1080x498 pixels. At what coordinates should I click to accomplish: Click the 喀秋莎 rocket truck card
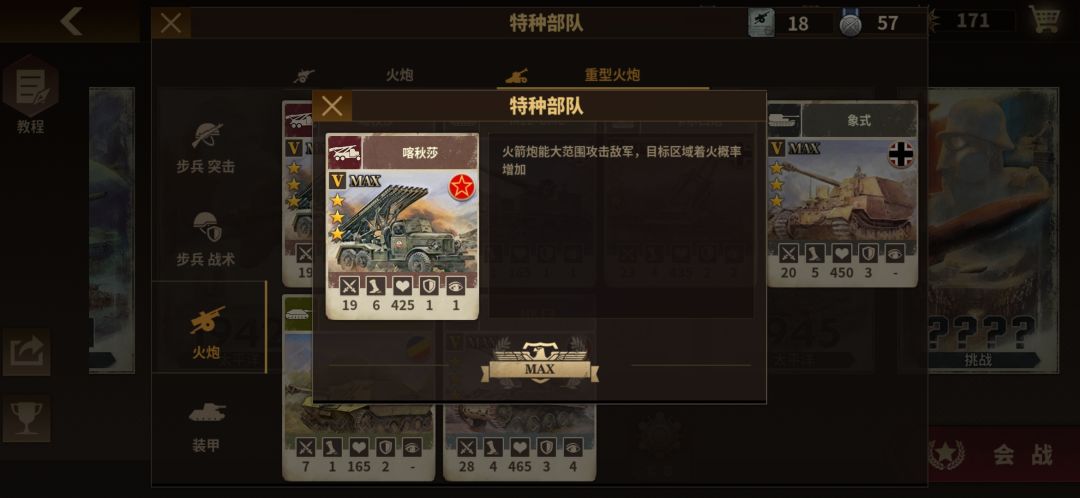402,227
